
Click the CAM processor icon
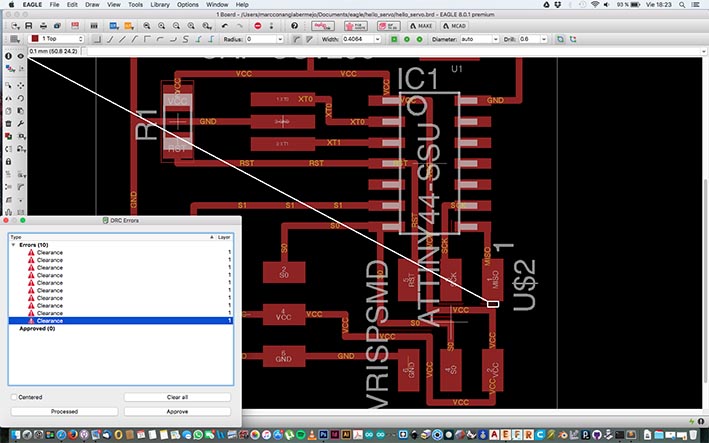click(57, 26)
